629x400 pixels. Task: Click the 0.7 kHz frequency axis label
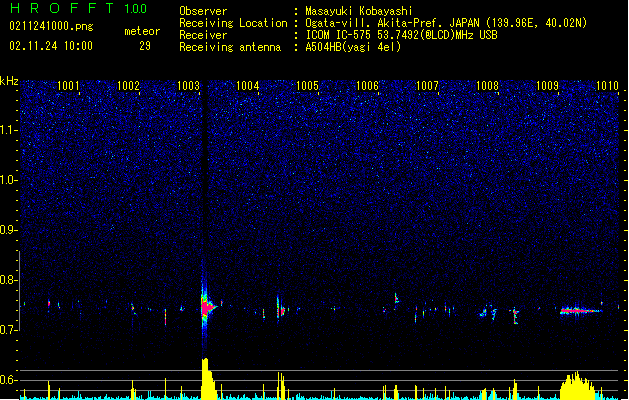(x=9, y=330)
